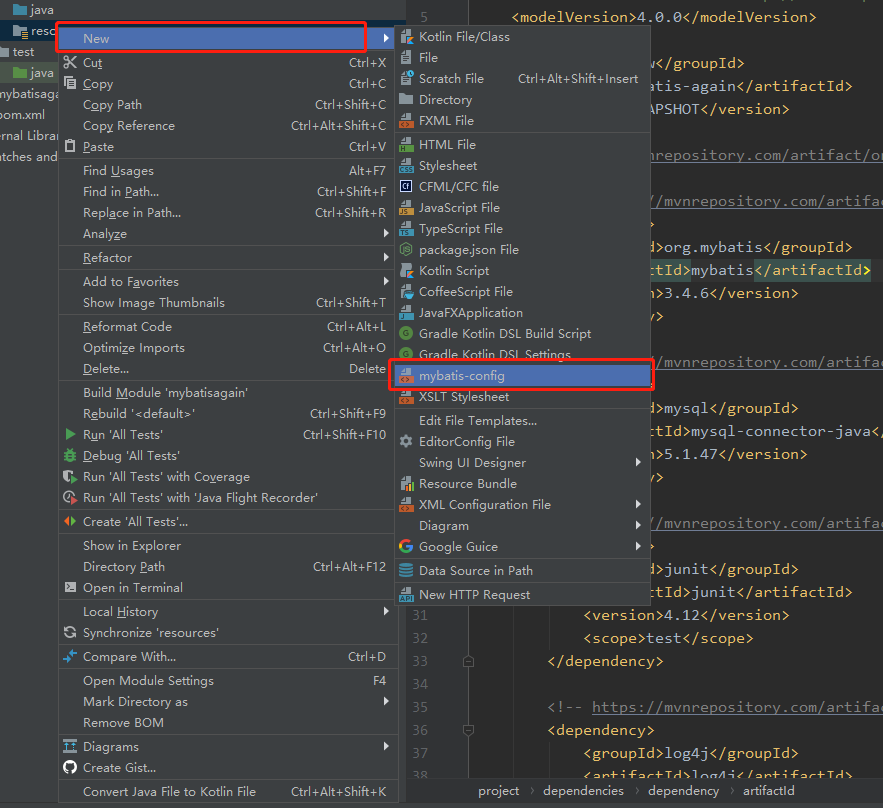Expand the XML Configuration File submenu arrow
Viewport: 883px width, 808px height.
point(638,504)
